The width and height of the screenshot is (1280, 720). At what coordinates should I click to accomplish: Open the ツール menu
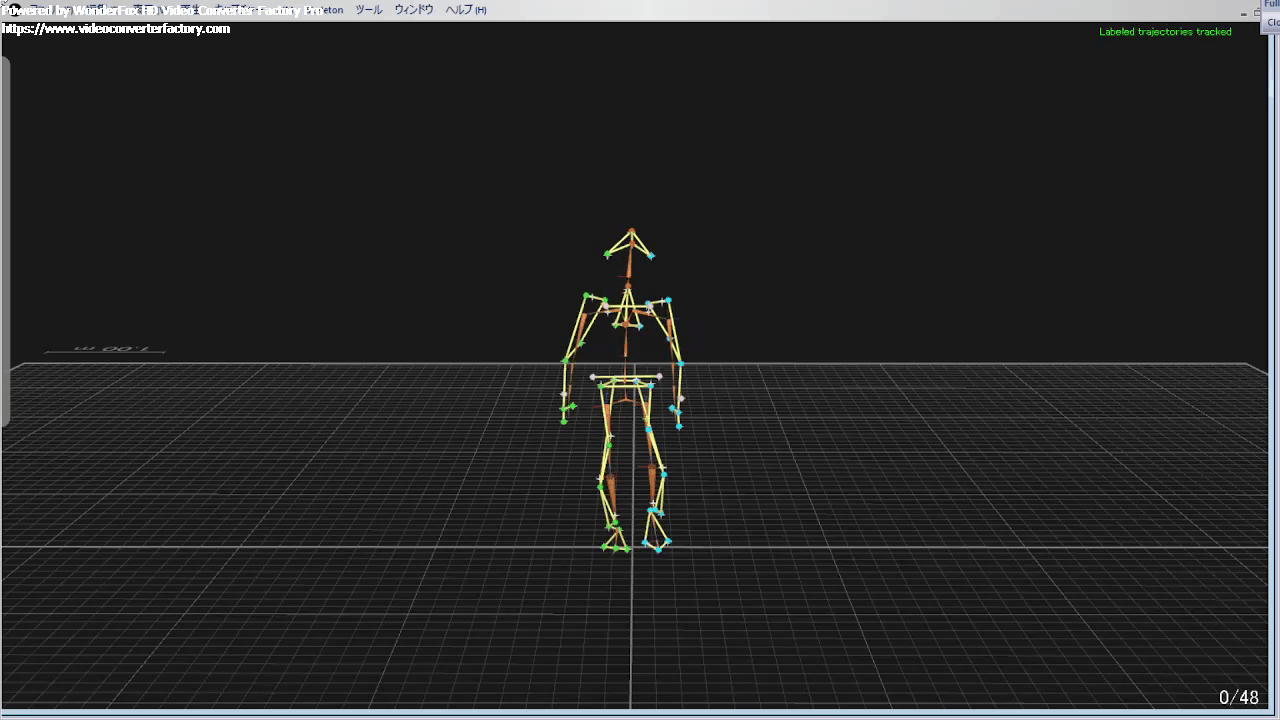coord(368,10)
